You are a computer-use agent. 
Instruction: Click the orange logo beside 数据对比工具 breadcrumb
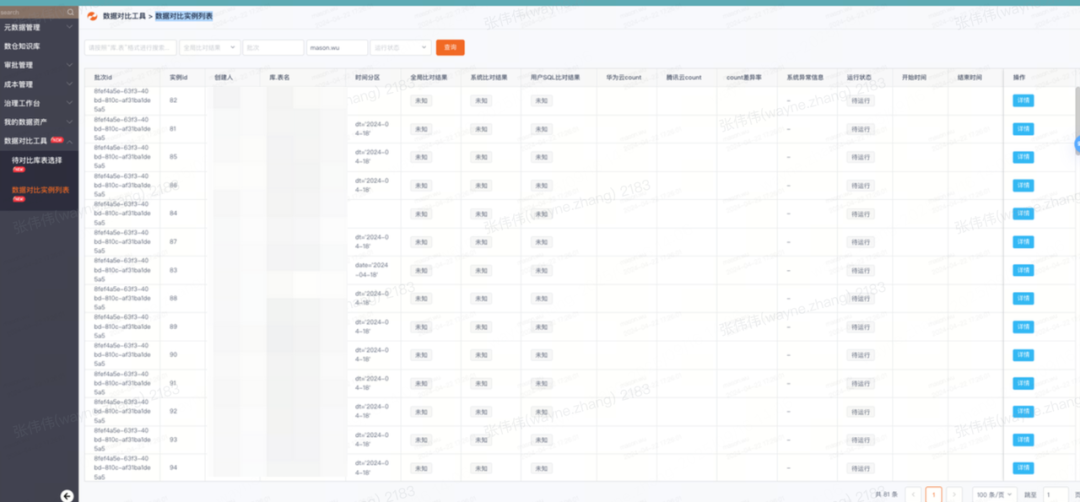93,16
